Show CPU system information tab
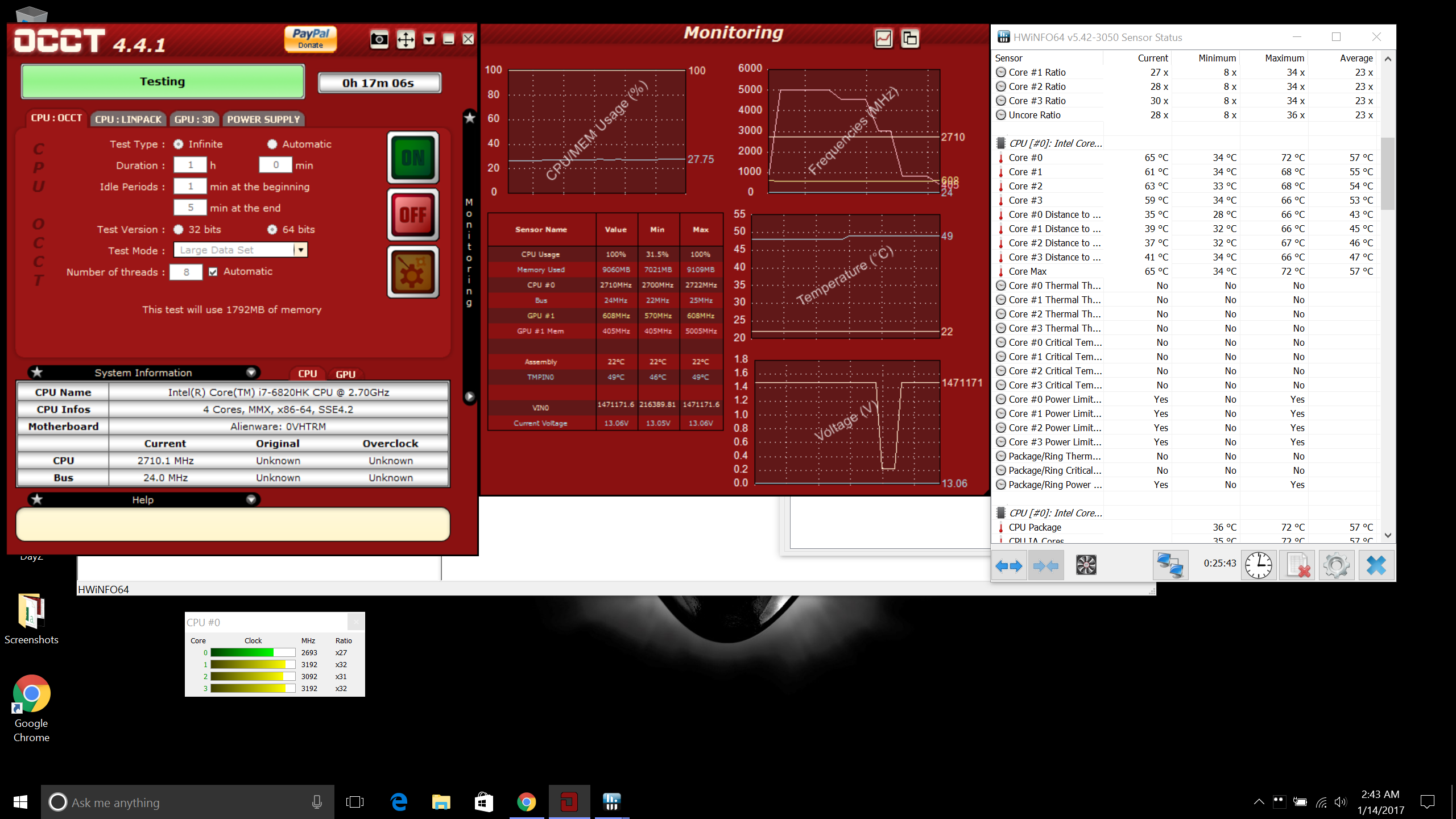 (307, 374)
